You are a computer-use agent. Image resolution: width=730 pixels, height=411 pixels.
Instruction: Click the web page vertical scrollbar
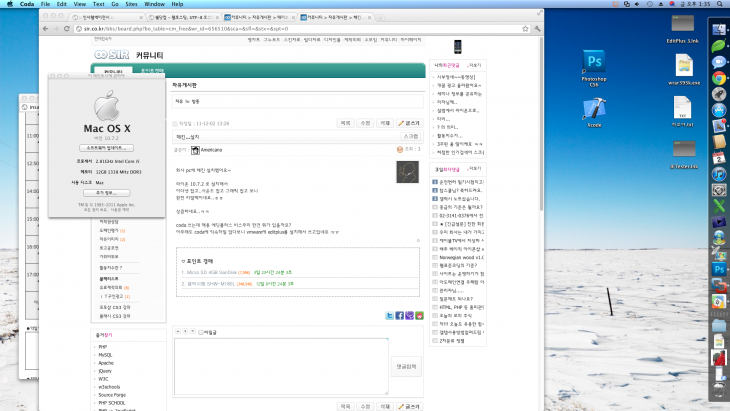[x=541, y=124]
